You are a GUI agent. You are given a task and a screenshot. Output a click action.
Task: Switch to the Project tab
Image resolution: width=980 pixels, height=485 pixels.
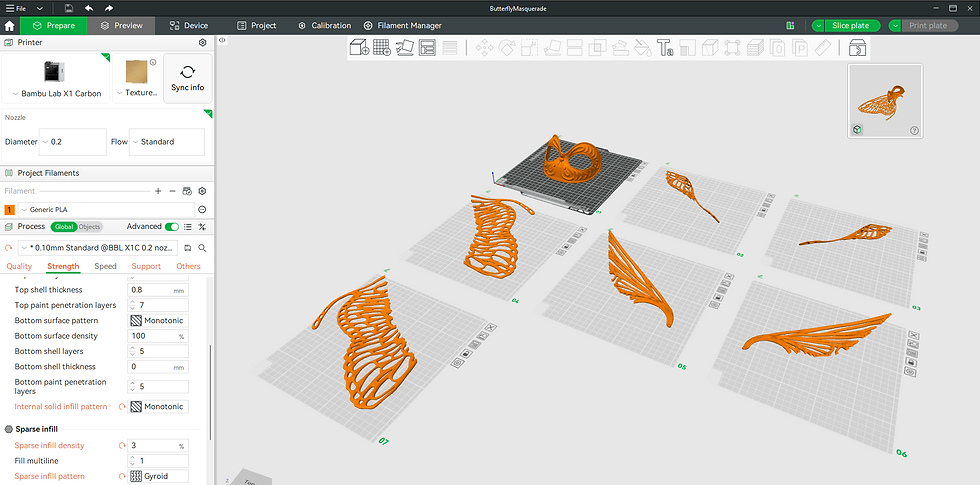click(256, 26)
